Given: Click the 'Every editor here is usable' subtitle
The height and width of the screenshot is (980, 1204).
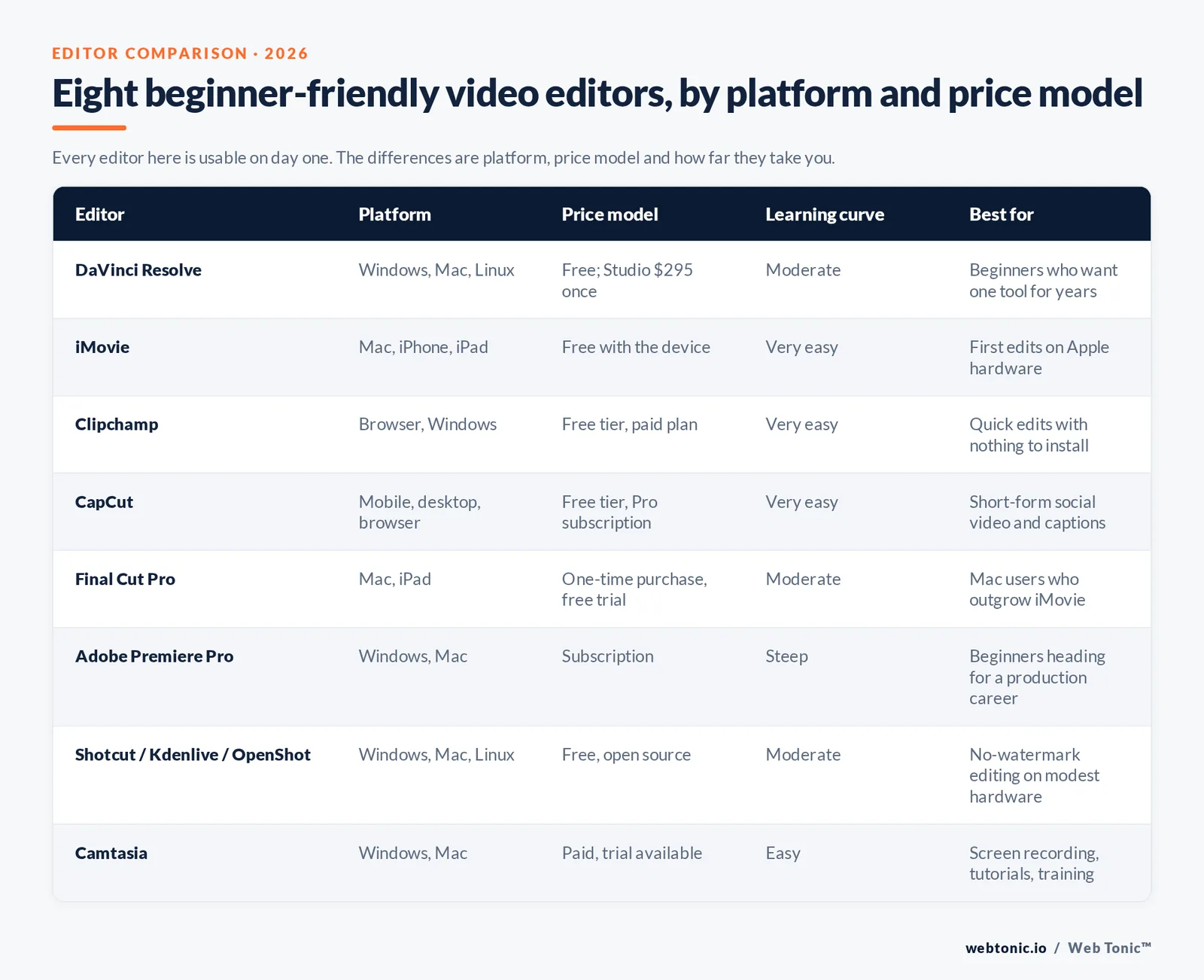Looking at the screenshot, I should click(x=443, y=158).
